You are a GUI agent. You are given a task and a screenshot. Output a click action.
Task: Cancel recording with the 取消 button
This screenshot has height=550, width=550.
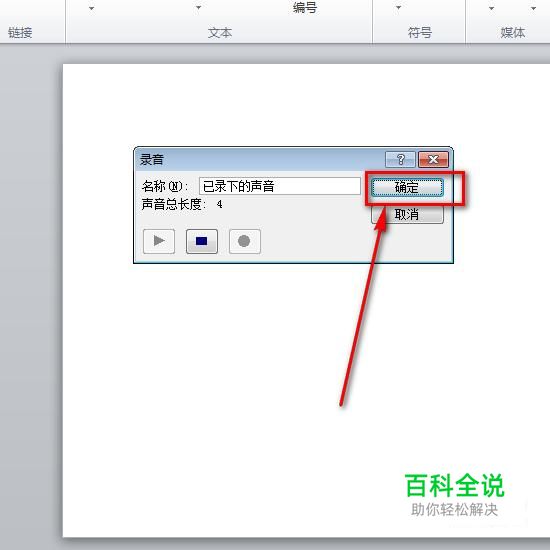tap(407, 214)
